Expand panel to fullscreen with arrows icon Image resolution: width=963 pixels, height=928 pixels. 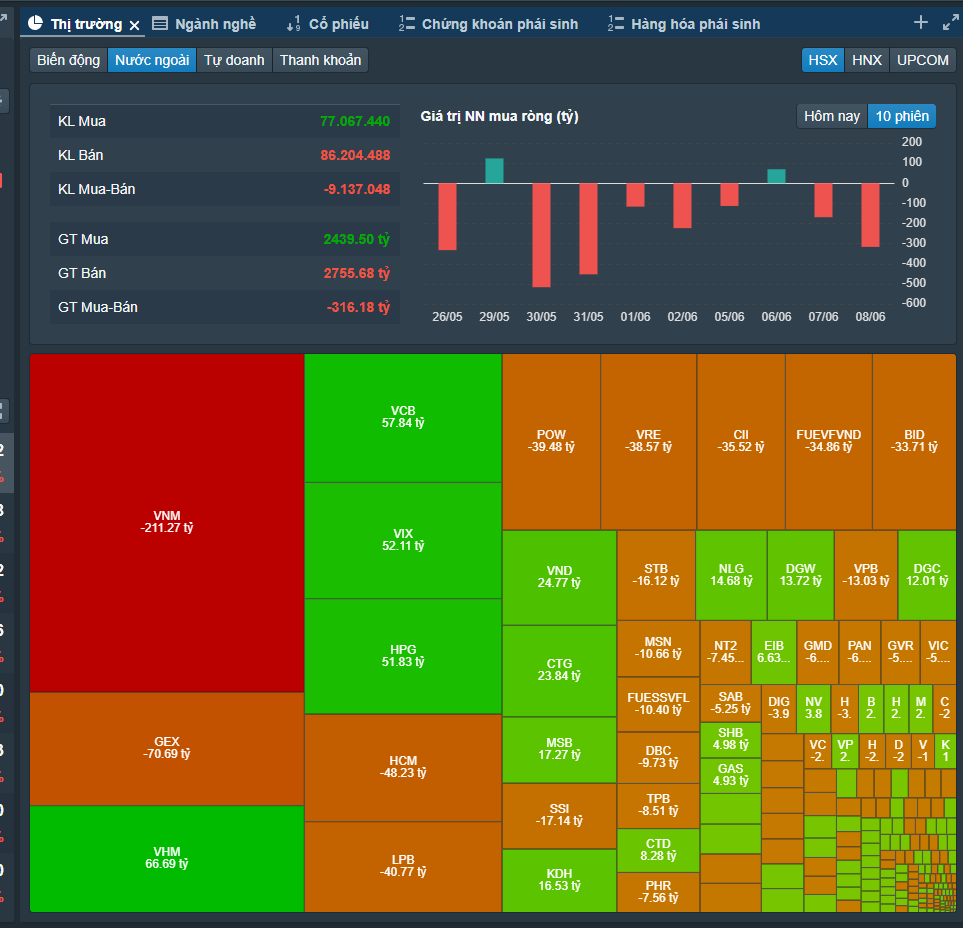click(x=950, y=23)
